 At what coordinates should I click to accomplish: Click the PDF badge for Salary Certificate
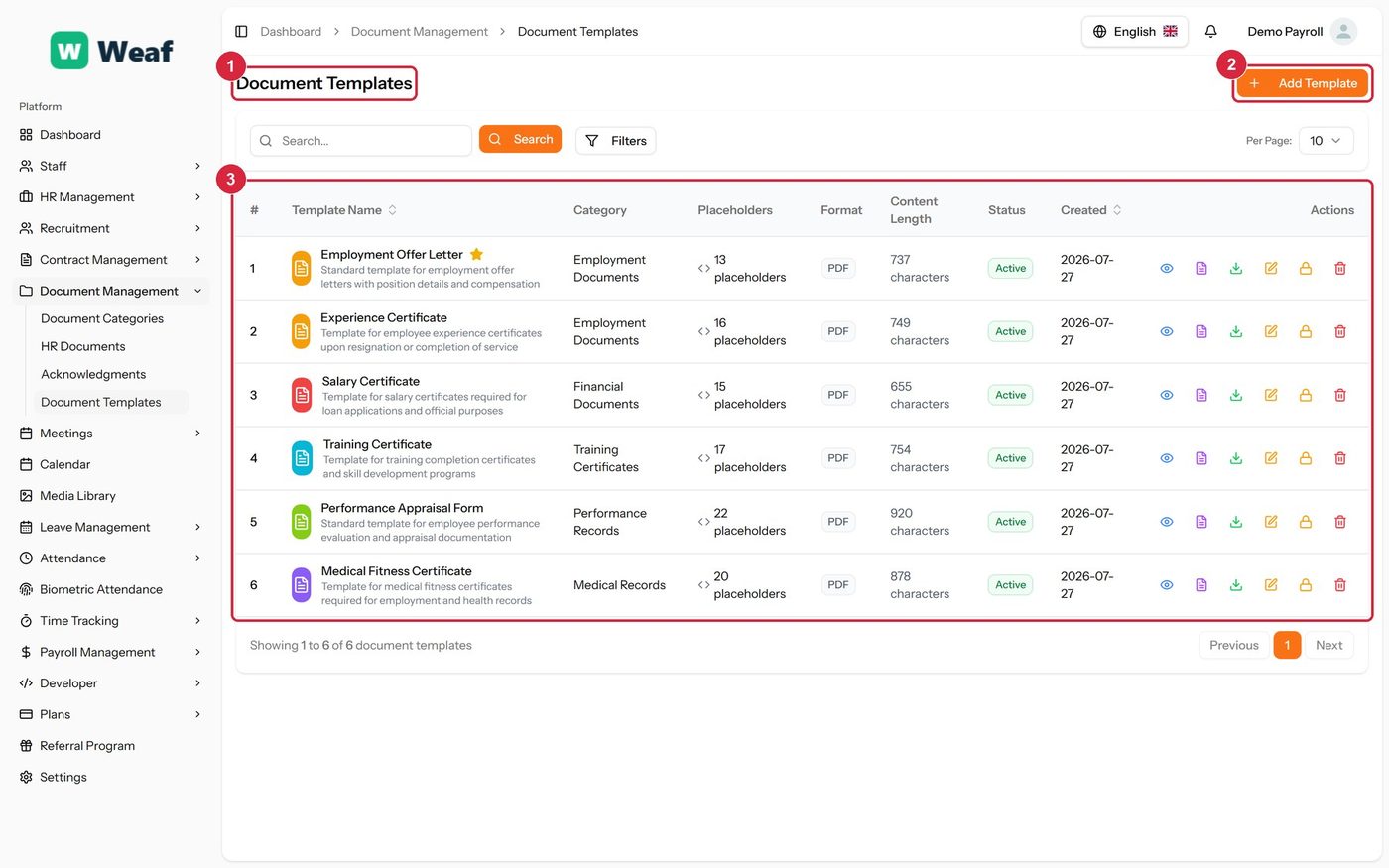[838, 395]
